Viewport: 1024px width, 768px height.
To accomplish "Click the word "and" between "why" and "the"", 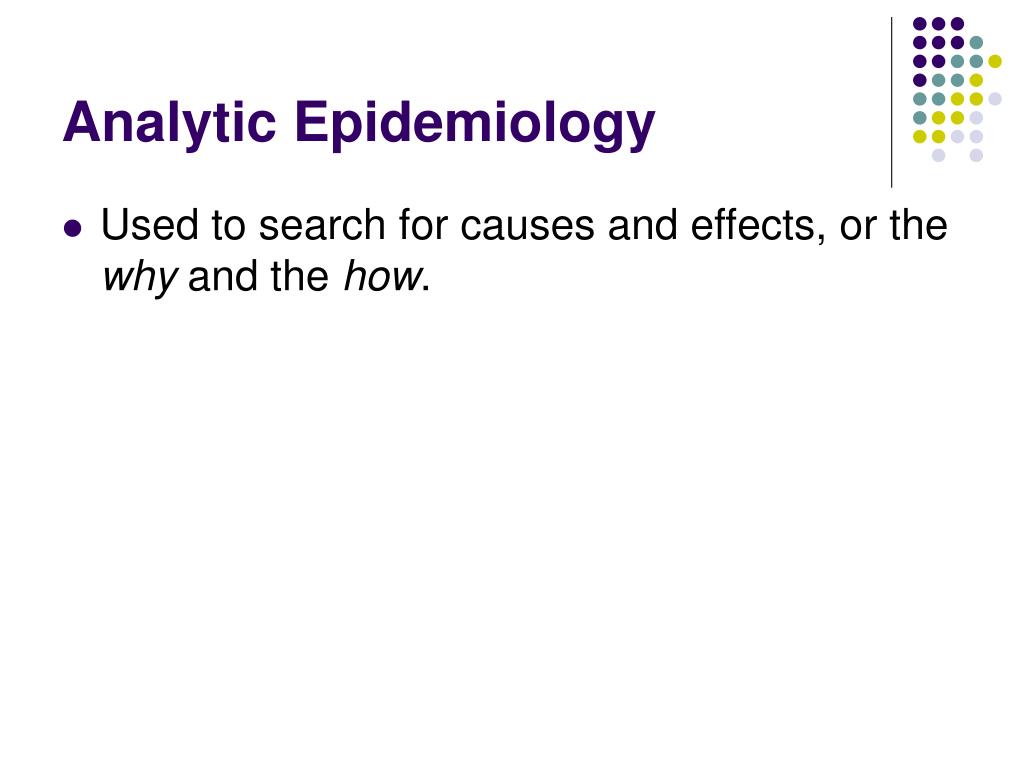I will (223, 276).
